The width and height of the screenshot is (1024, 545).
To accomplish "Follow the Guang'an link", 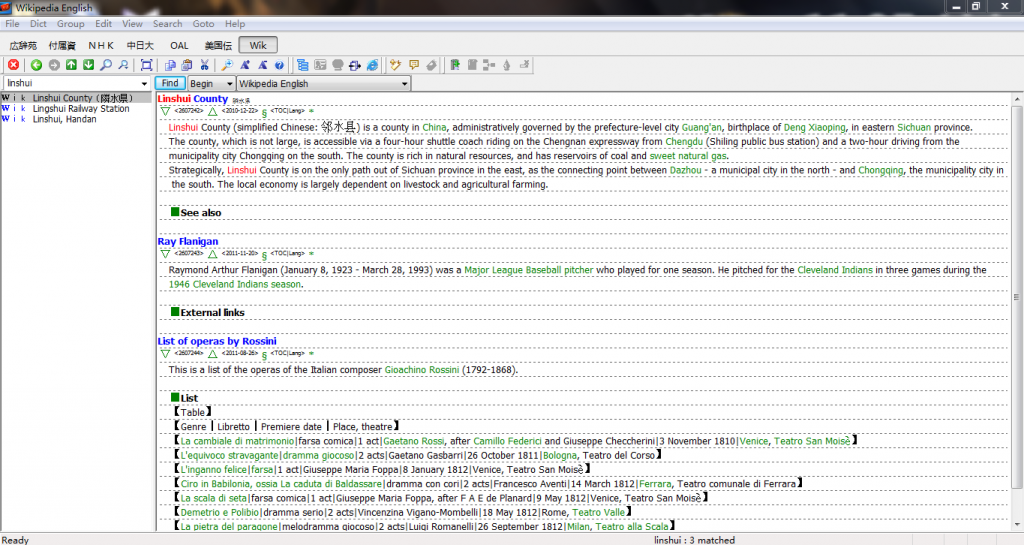I will (701, 127).
